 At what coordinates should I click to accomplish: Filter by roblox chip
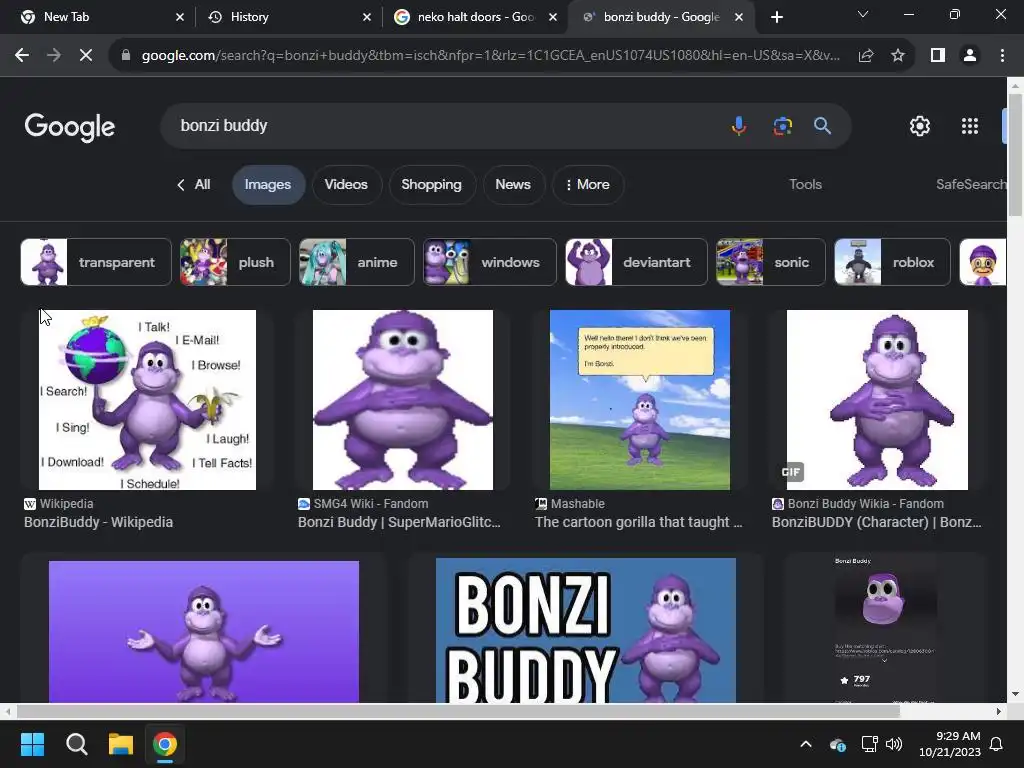coord(892,263)
